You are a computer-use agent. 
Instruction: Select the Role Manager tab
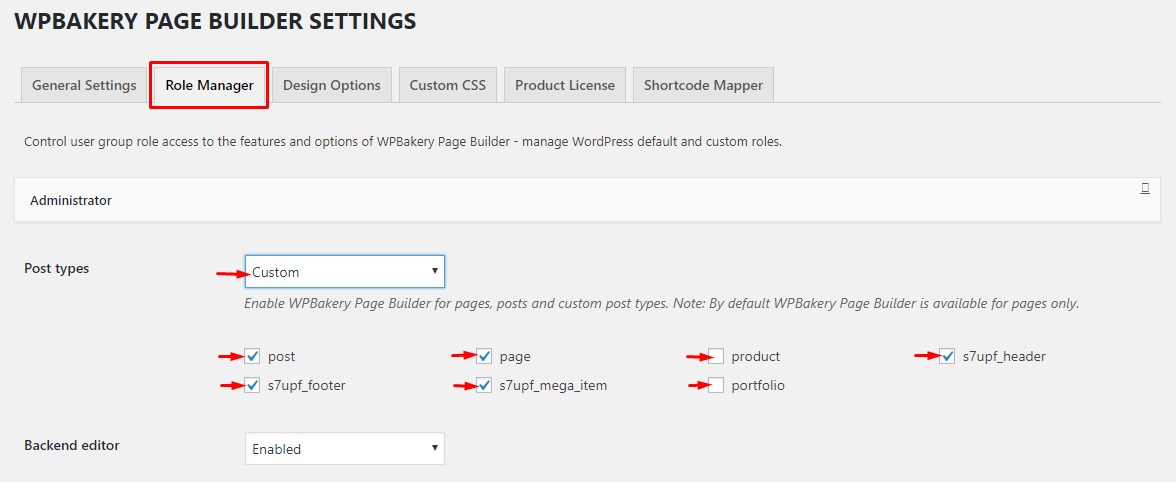pos(209,85)
